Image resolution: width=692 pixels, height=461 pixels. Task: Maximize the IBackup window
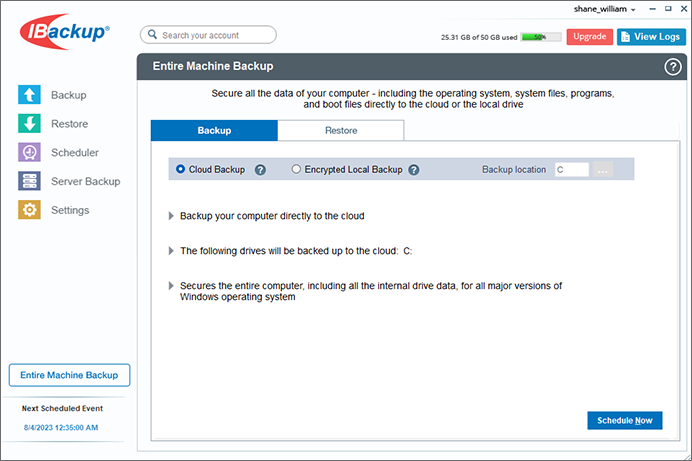(668, 9)
